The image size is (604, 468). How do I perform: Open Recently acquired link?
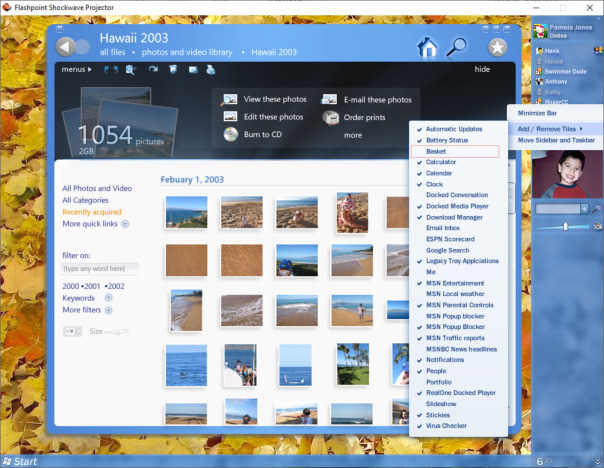pos(92,212)
